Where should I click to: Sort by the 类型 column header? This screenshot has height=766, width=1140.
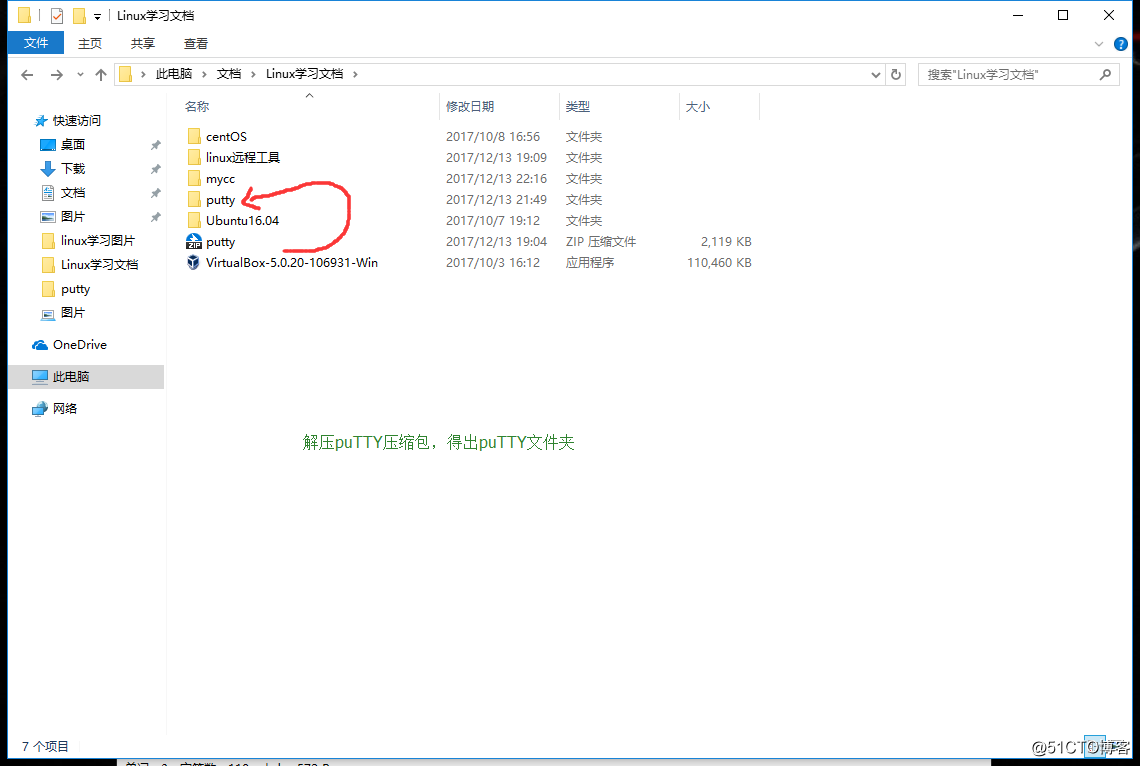tap(619, 107)
